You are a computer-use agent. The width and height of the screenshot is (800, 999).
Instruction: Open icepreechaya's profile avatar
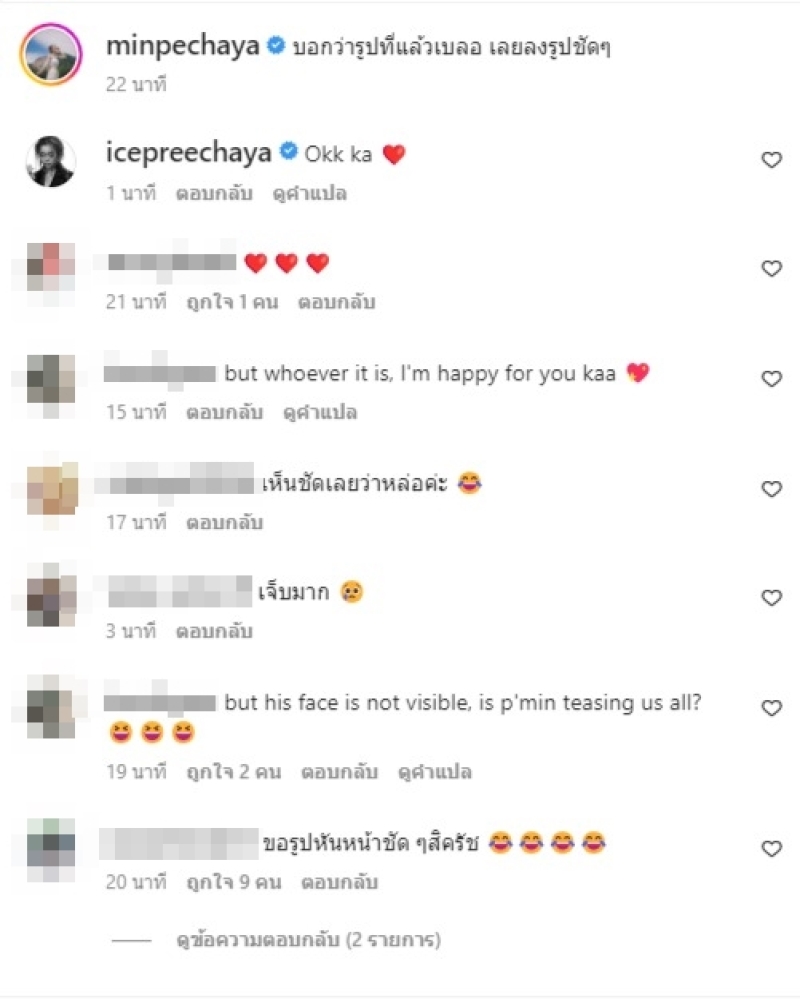(x=51, y=161)
